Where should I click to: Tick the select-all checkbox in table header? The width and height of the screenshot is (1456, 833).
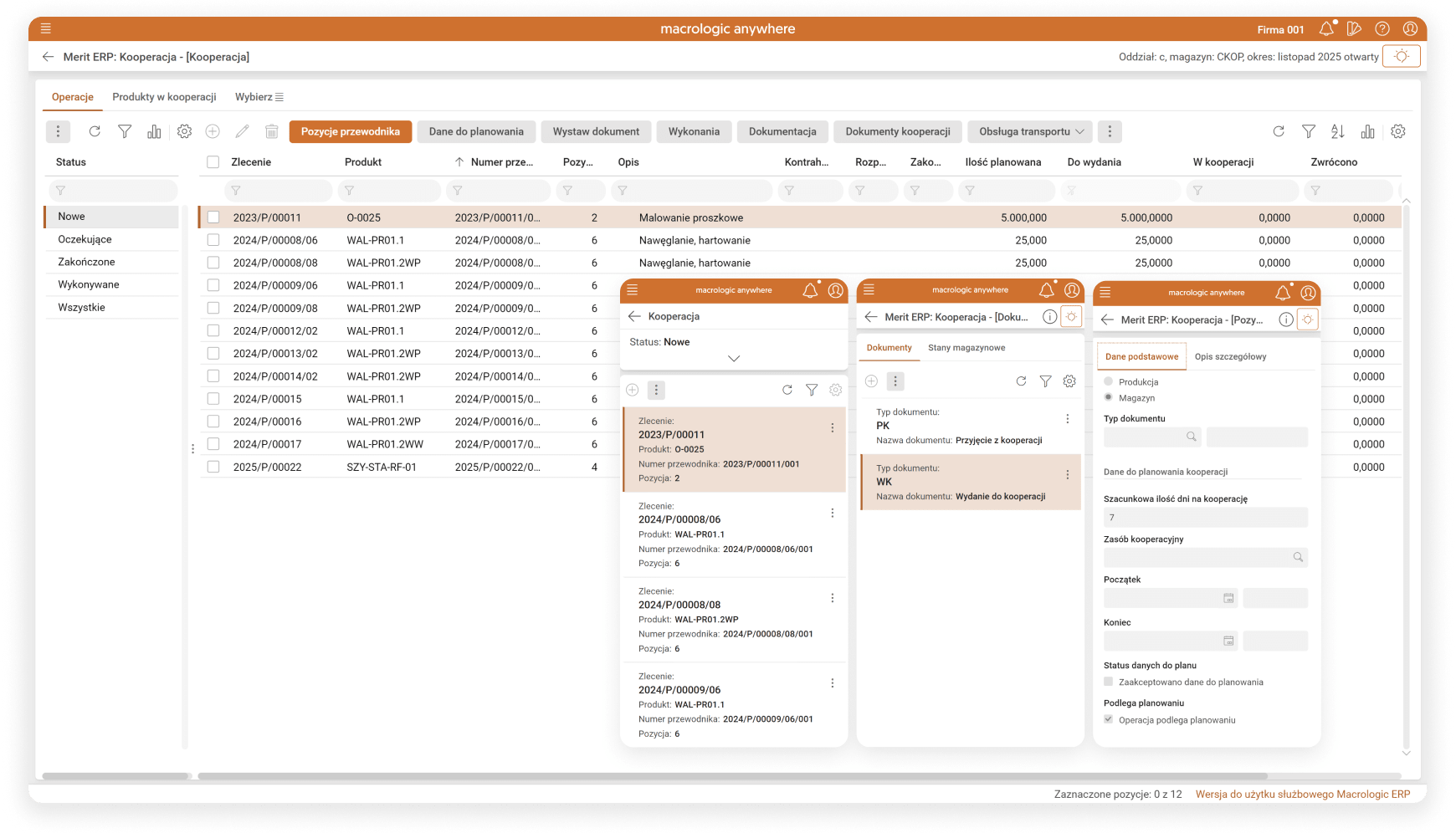click(x=213, y=162)
